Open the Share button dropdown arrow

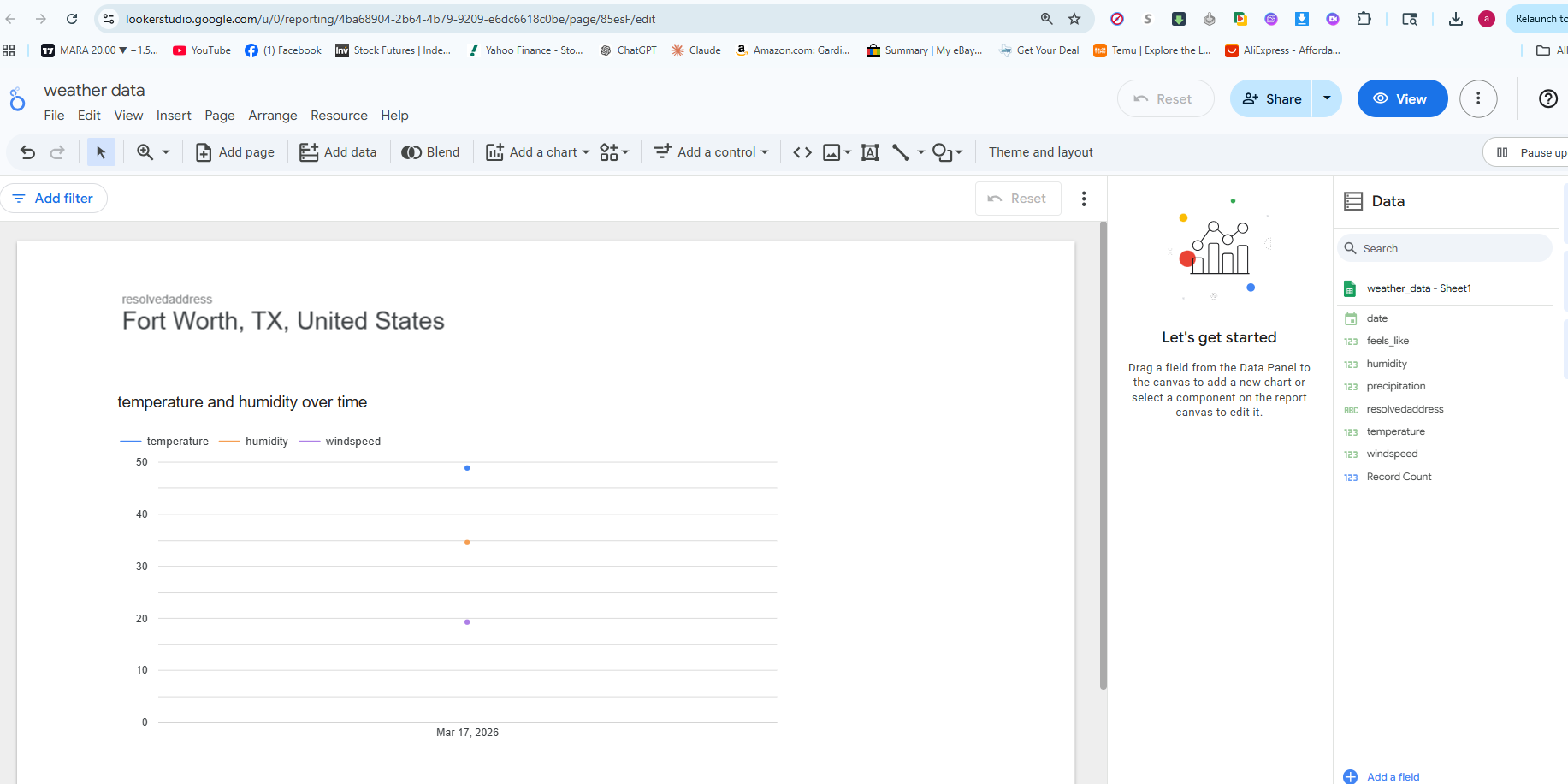[1327, 98]
